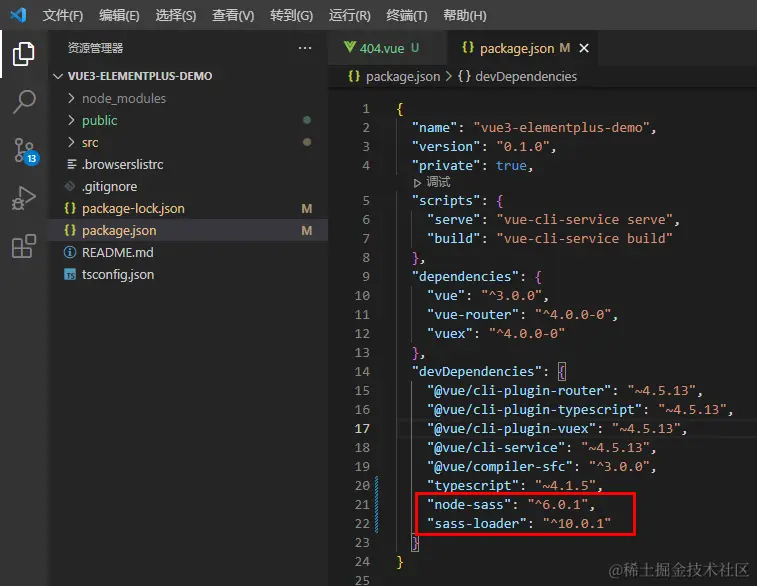Click the "version" key on line 3

pyautogui.click(x=446, y=146)
